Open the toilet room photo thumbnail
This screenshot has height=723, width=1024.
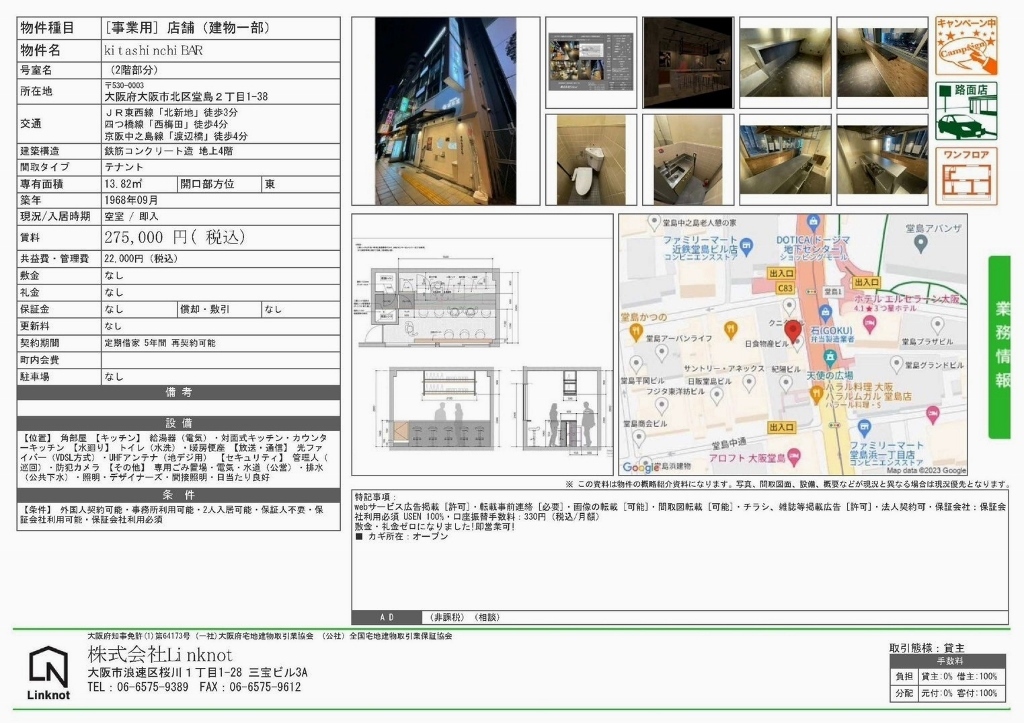(x=591, y=160)
